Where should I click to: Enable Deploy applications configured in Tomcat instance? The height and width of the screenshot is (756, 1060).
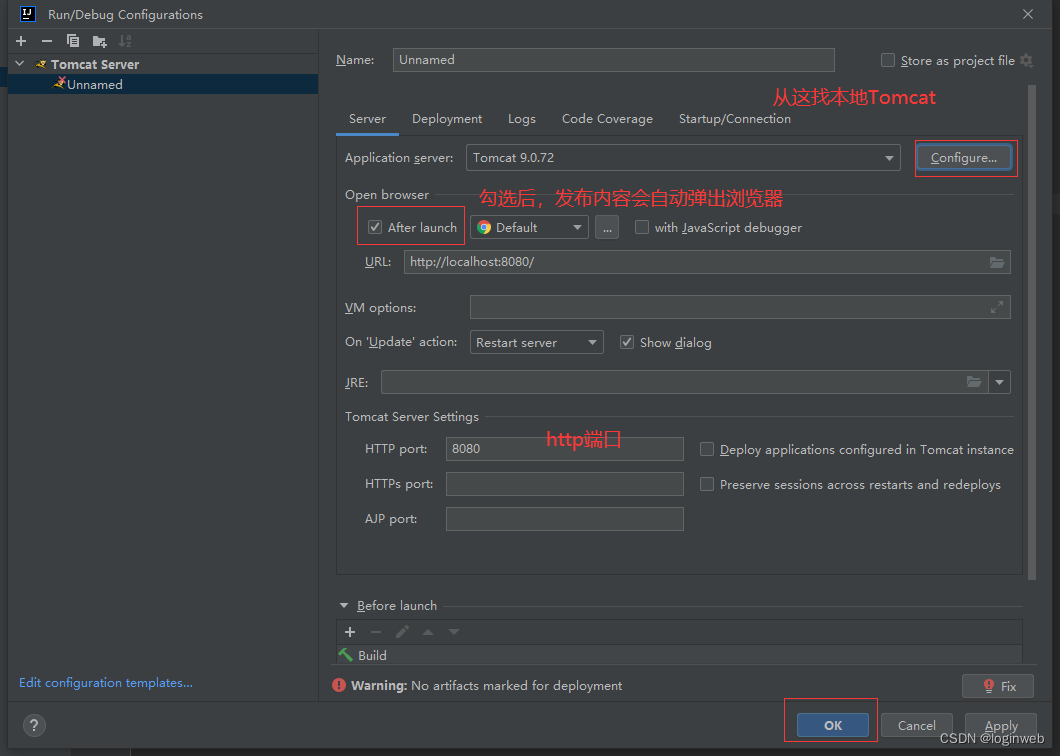click(706, 449)
